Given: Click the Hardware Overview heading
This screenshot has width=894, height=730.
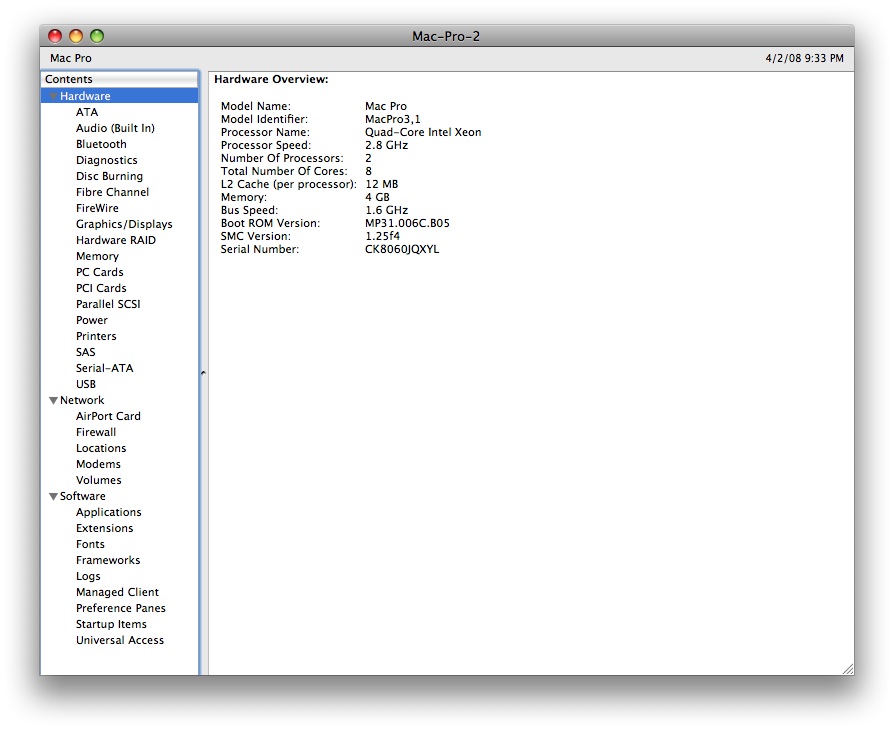Looking at the screenshot, I should (x=271, y=79).
